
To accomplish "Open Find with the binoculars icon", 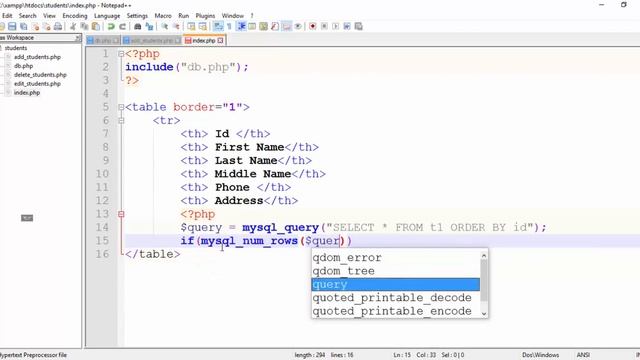I will pos(138,27).
